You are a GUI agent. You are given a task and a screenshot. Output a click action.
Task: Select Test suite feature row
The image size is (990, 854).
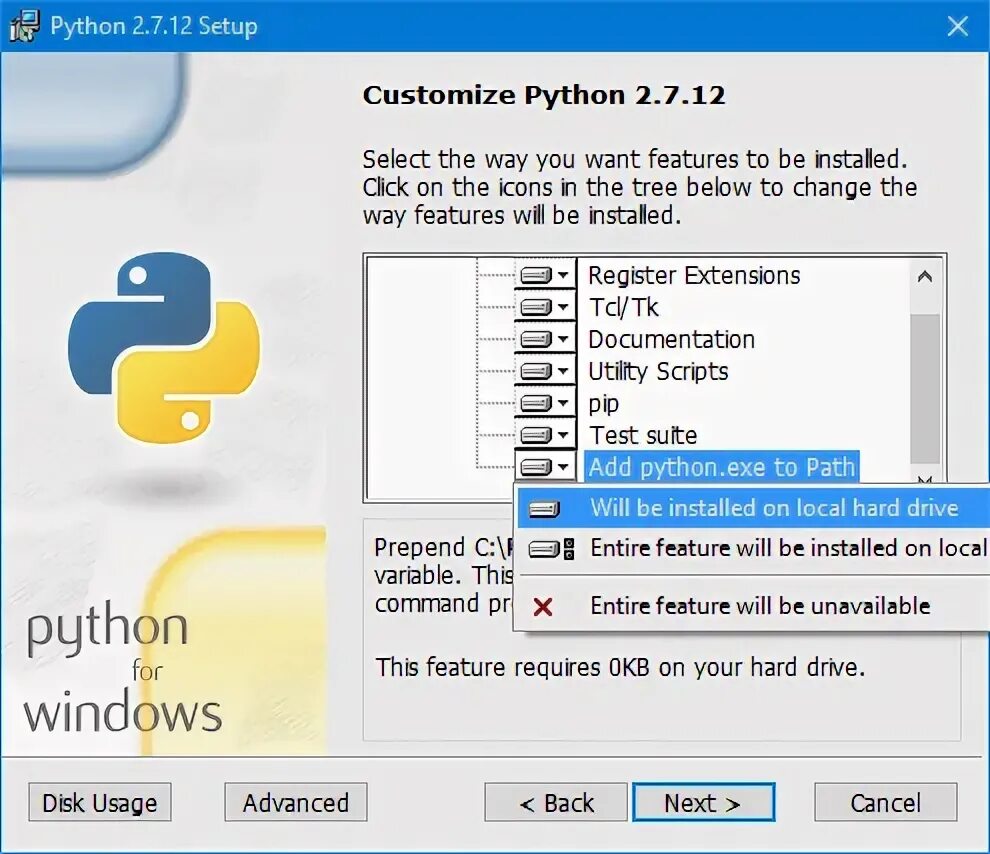pos(643,435)
